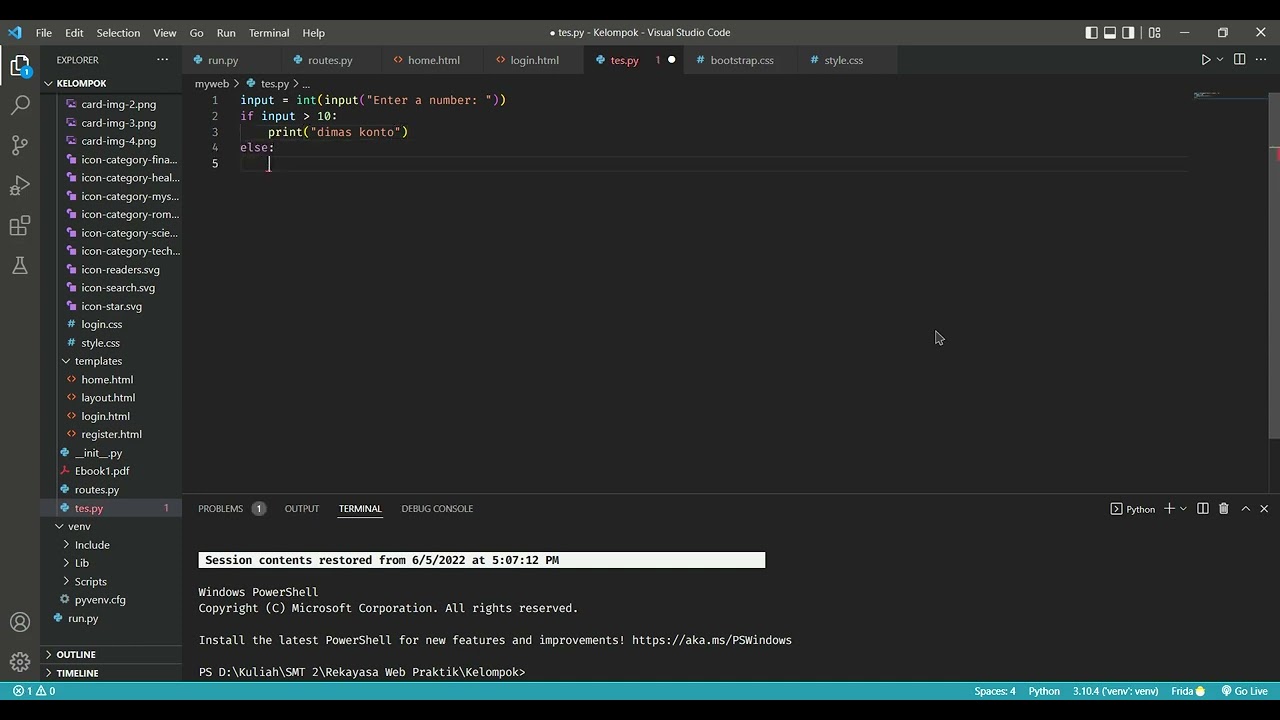The image size is (1280, 720).
Task: Open pyvenv.cfg in explorer
Action: click(x=100, y=600)
